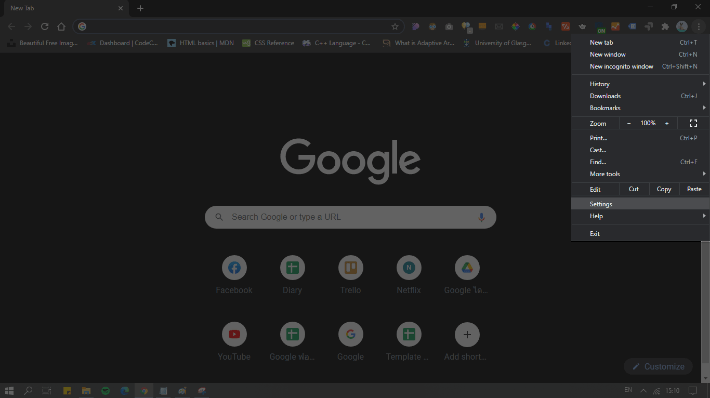Open the Template shortcut
Viewport: 710px width, 398px height.
point(408,341)
